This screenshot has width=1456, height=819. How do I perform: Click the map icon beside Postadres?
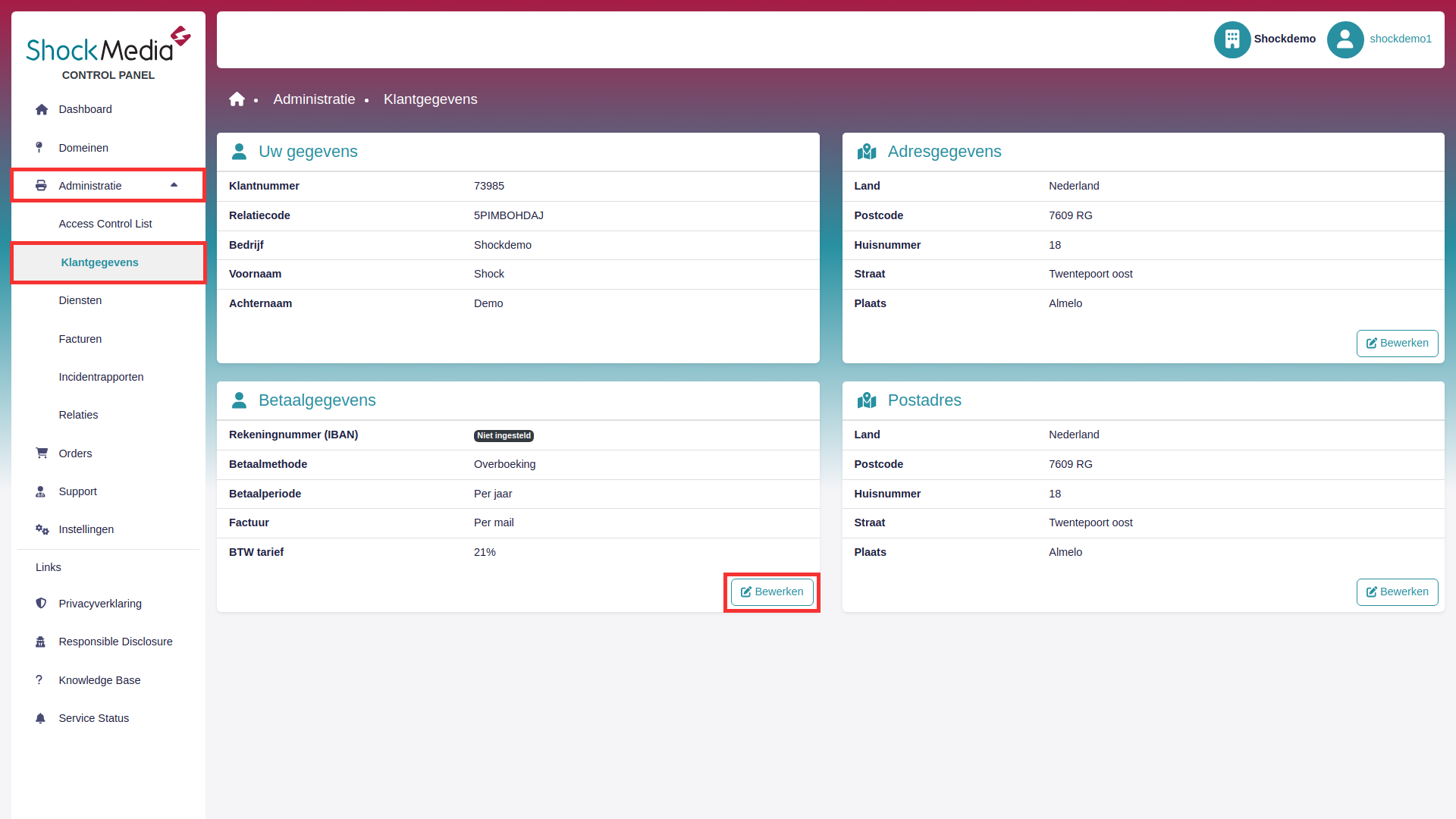pyautogui.click(x=867, y=400)
